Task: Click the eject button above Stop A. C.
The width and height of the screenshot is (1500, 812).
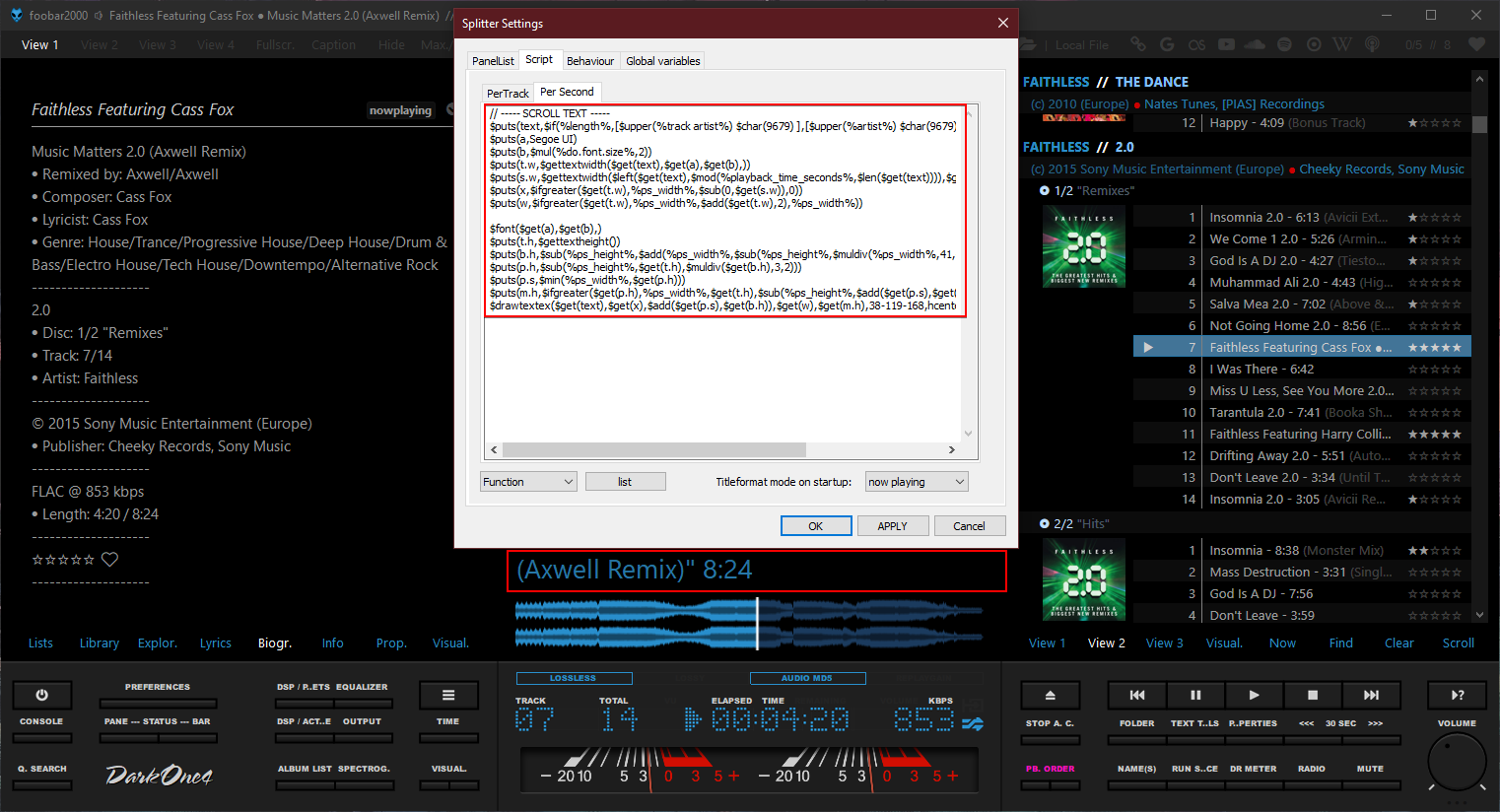Action: 1051,695
